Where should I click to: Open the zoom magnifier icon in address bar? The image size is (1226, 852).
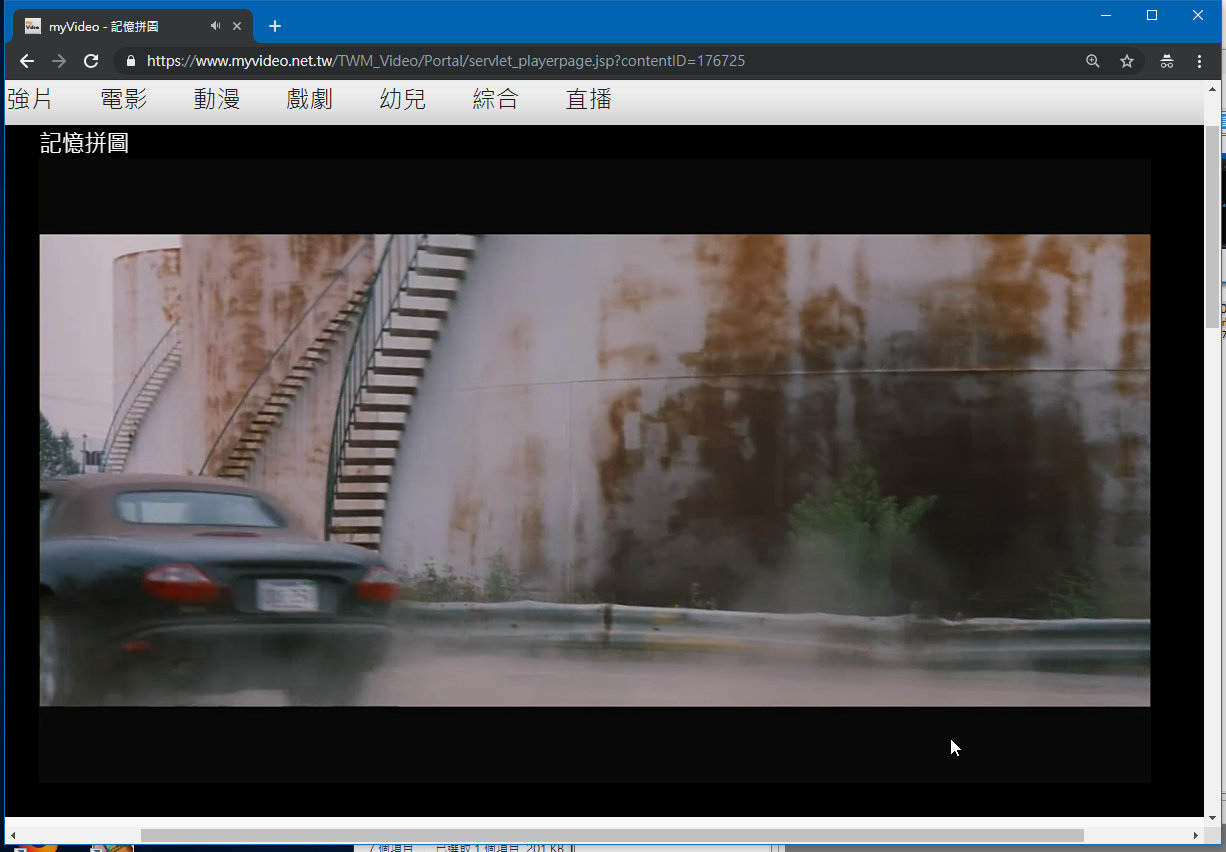pos(1093,61)
